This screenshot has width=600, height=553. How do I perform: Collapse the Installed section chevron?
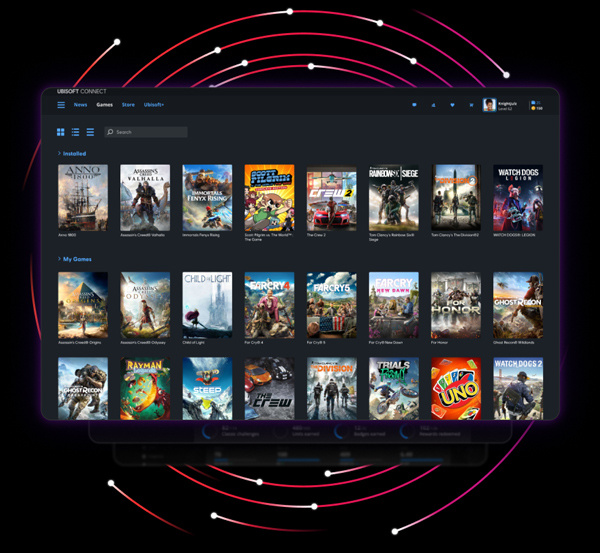pos(59,153)
